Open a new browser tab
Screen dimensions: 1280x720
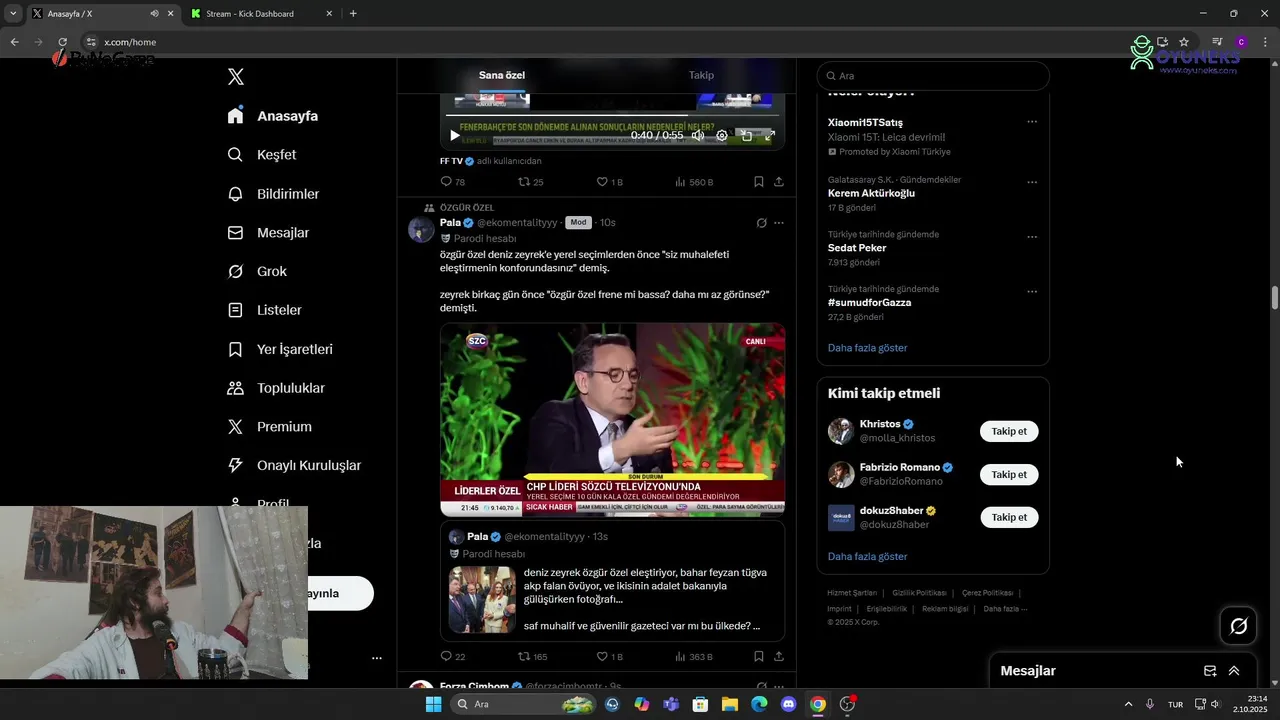pyautogui.click(x=353, y=14)
